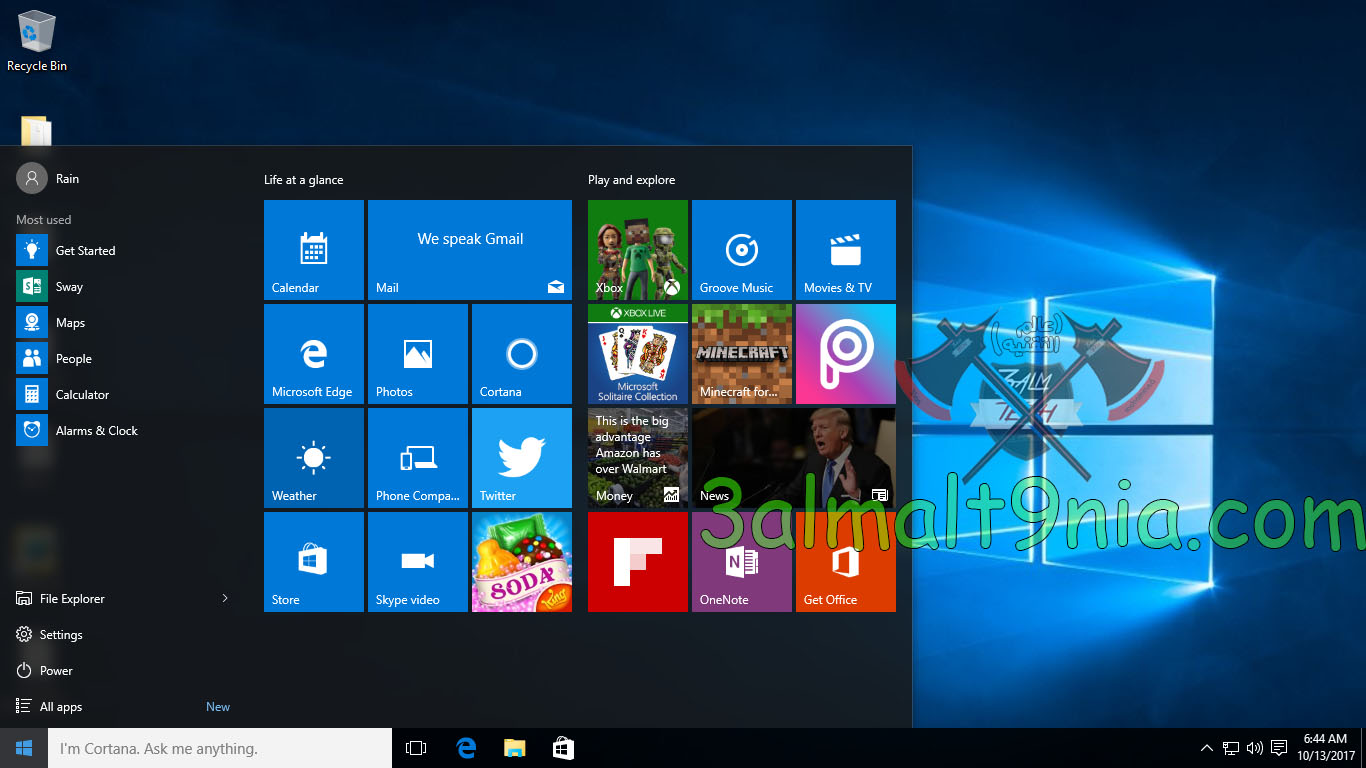Launch the Microsoft Edge tile

pyautogui.click(x=314, y=354)
